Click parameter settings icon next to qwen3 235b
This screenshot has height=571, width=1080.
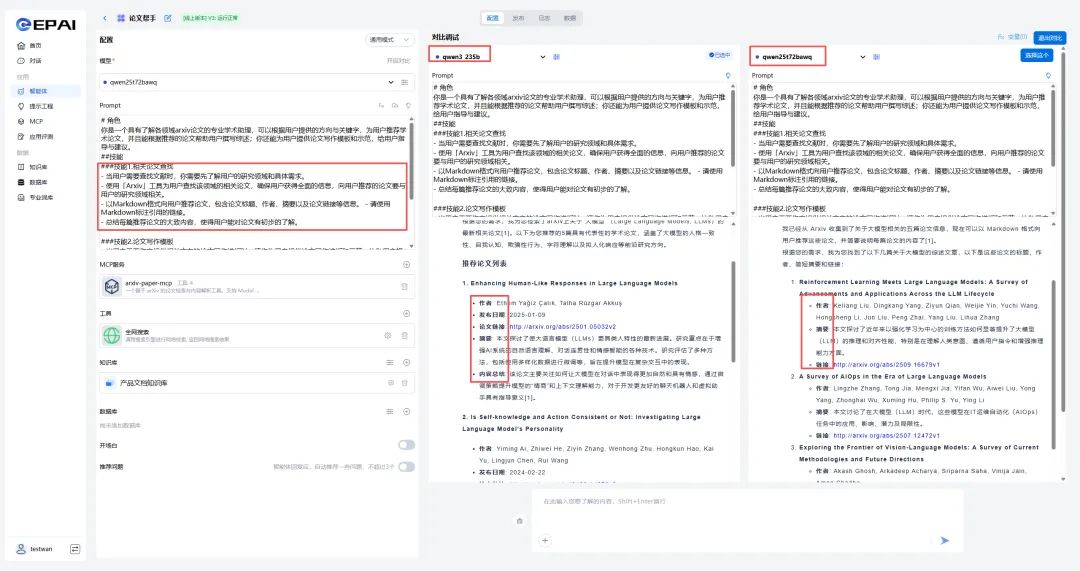tap(557, 56)
